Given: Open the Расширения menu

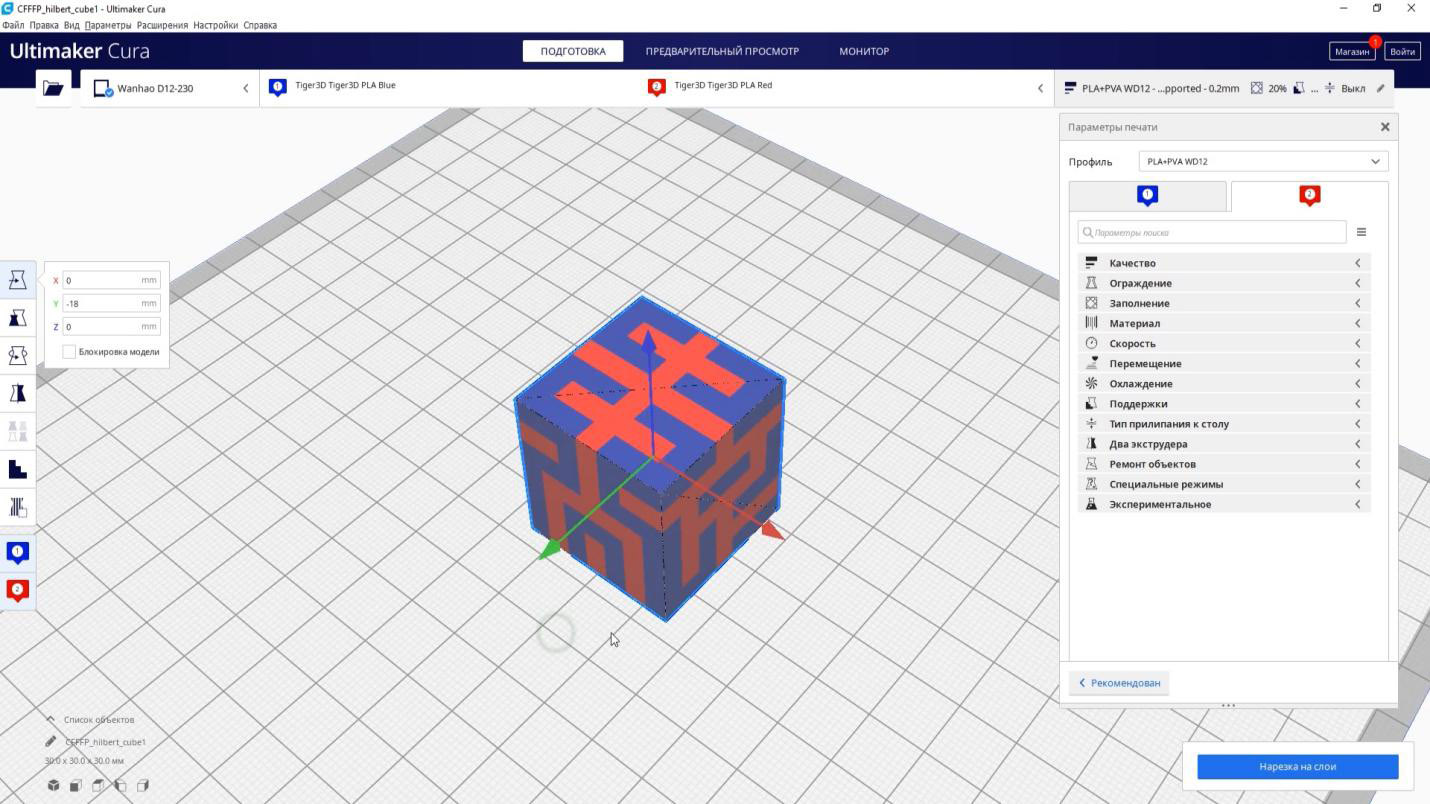Looking at the screenshot, I should tap(162, 25).
